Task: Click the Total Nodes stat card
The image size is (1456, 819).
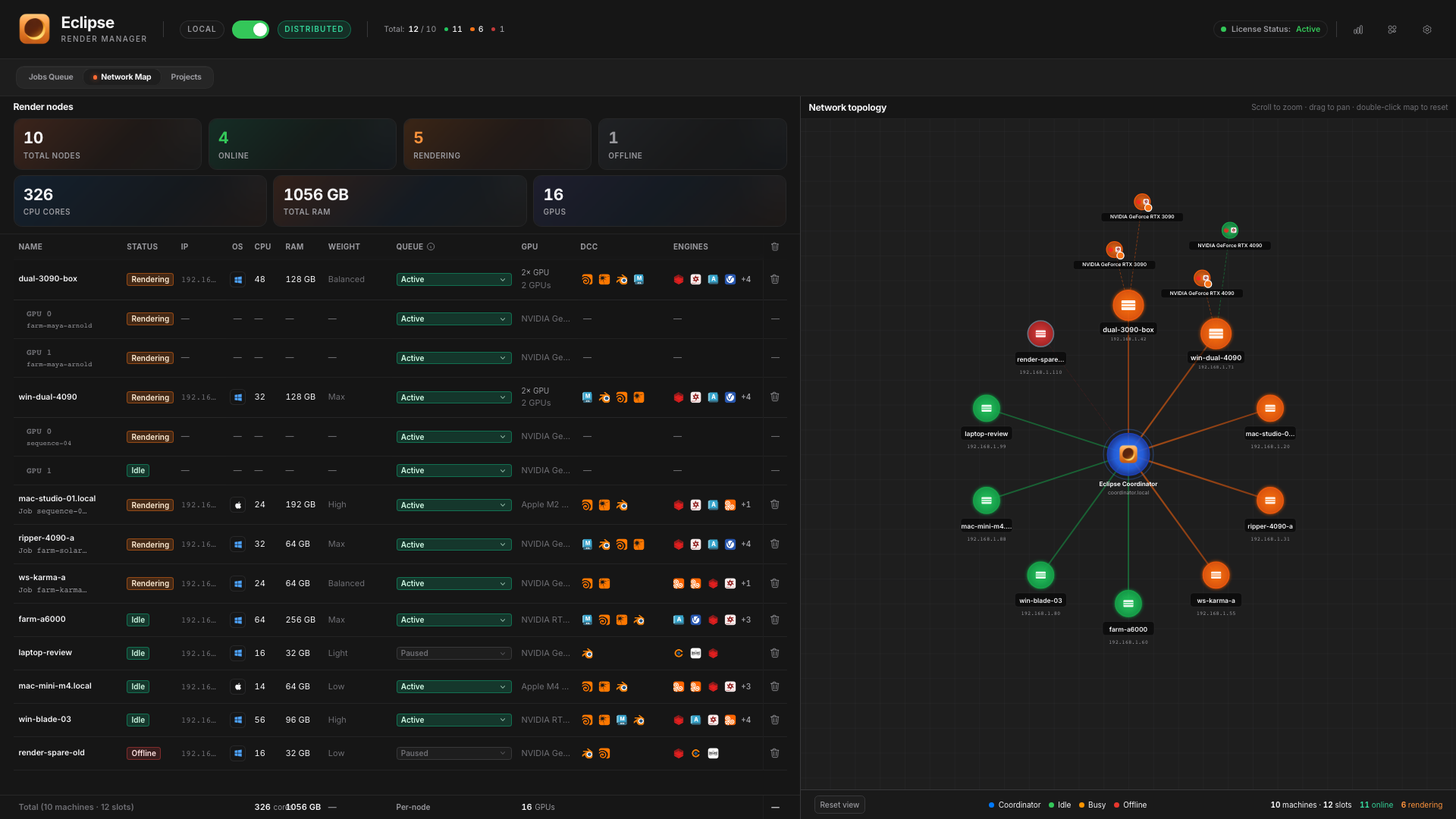Action: pos(108,143)
